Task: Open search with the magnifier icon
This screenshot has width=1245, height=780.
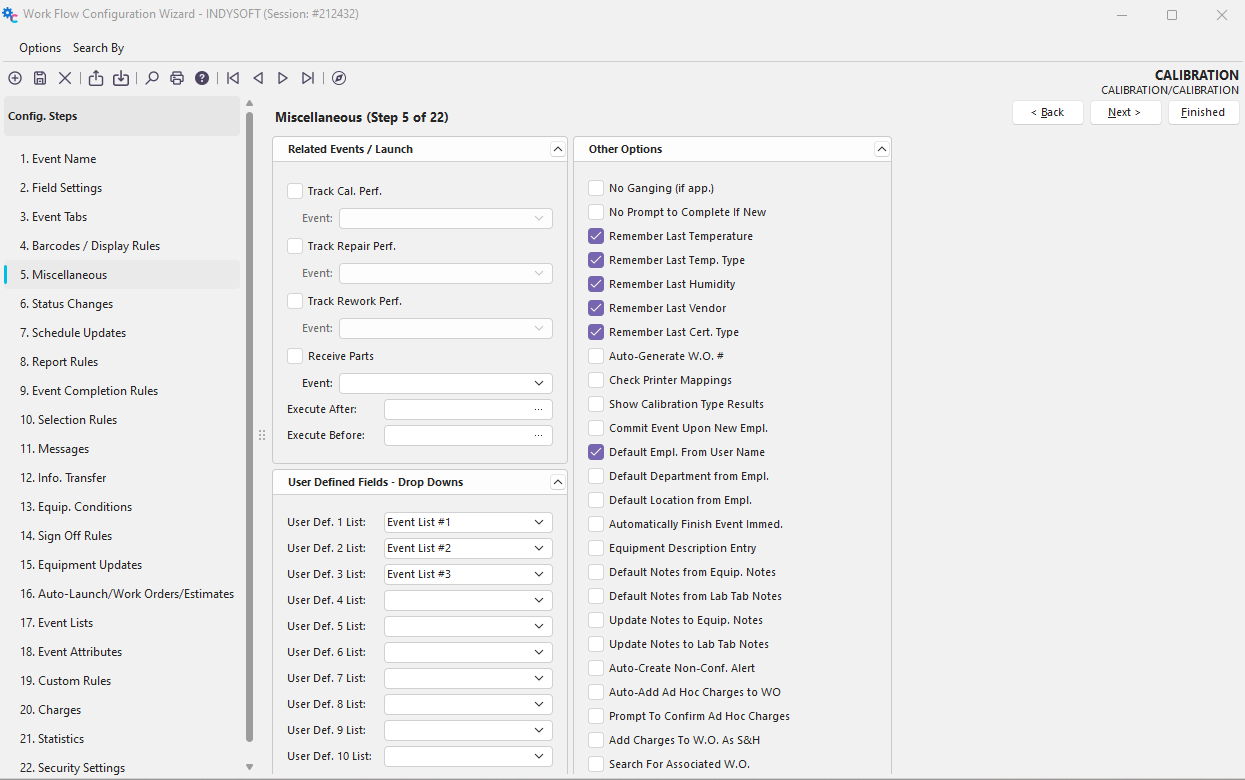Action: 152,78
